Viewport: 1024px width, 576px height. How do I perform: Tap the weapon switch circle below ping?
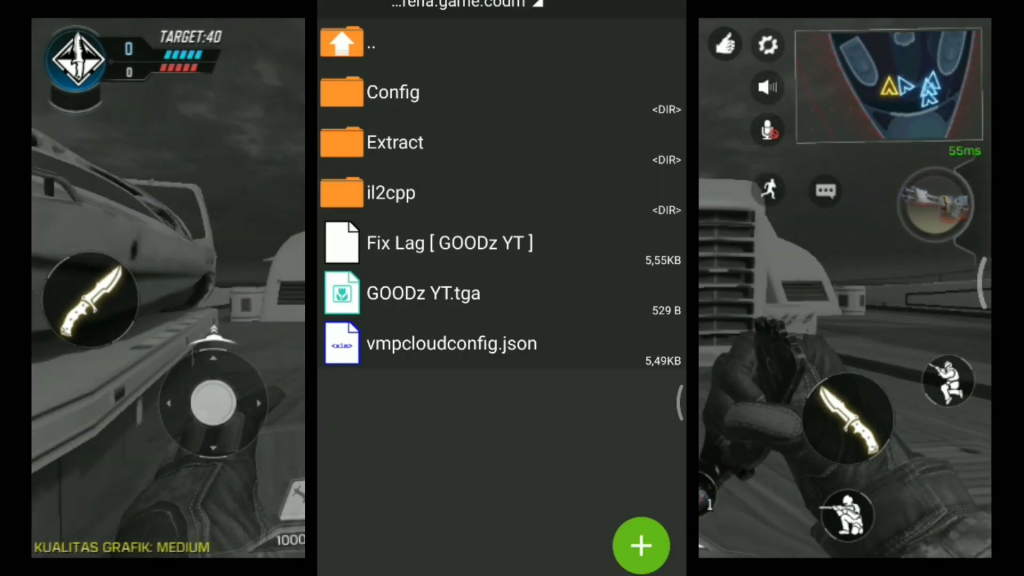click(935, 205)
